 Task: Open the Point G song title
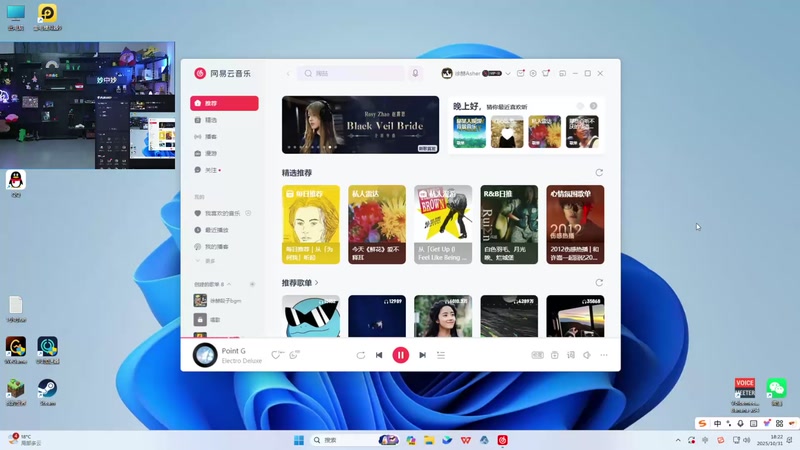tap(234, 351)
